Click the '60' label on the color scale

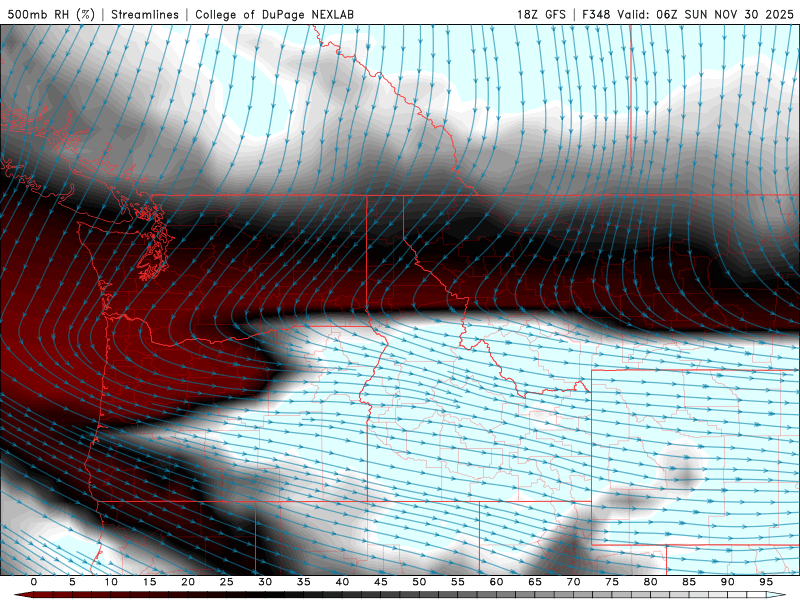coord(496,582)
